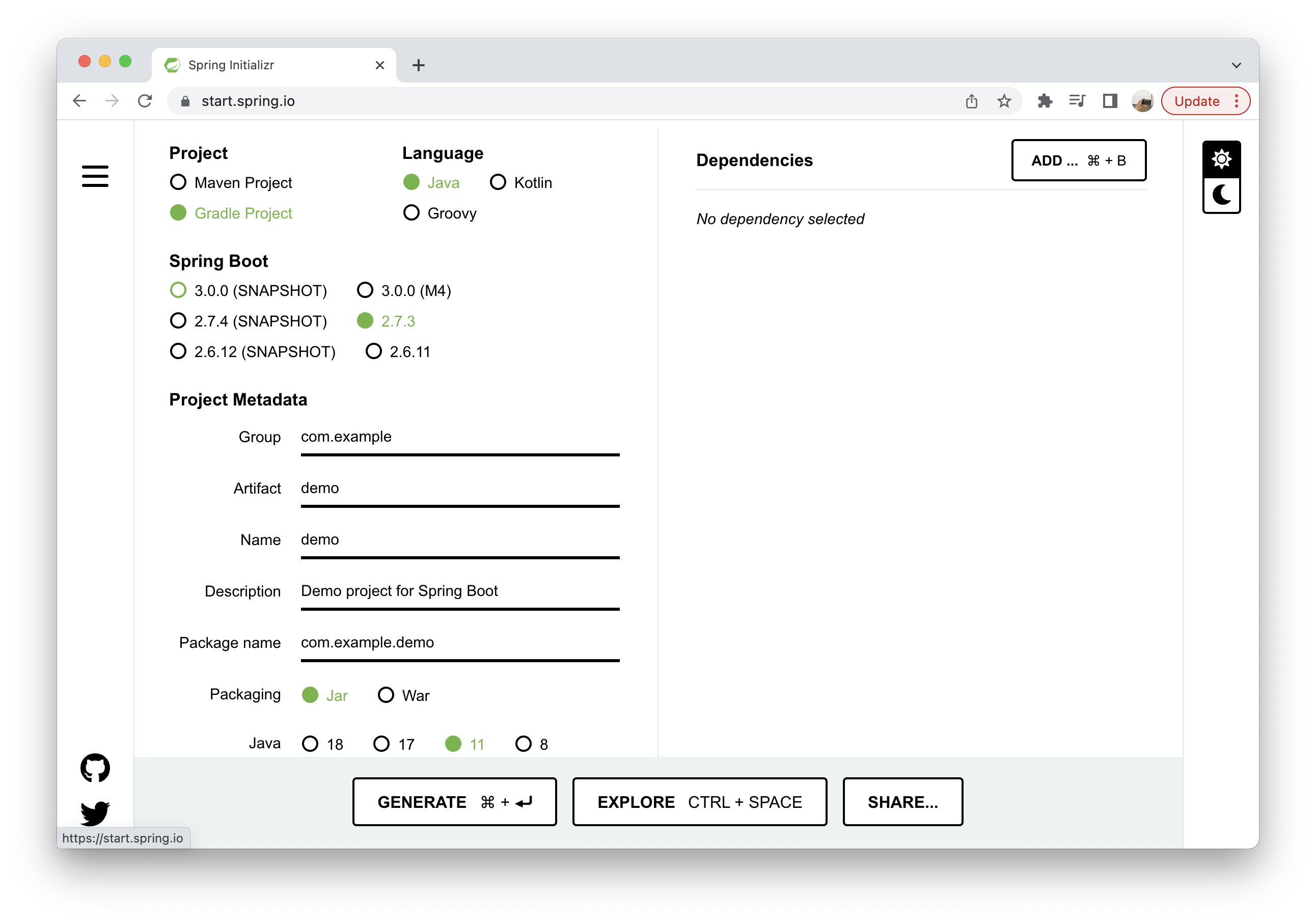
Task: Open the Chrome three-dot menu
Action: tap(1237, 101)
